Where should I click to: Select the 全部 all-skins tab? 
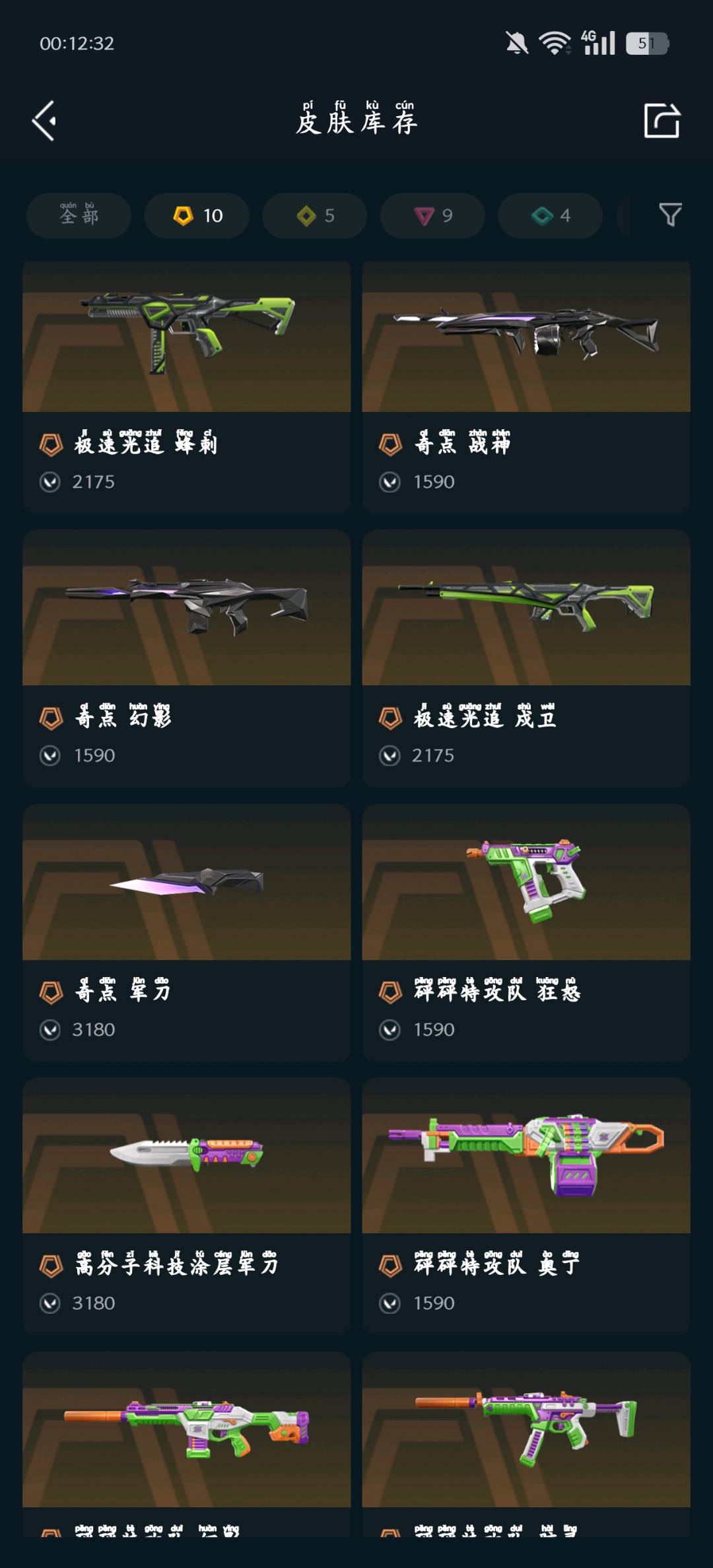click(79, 215)
